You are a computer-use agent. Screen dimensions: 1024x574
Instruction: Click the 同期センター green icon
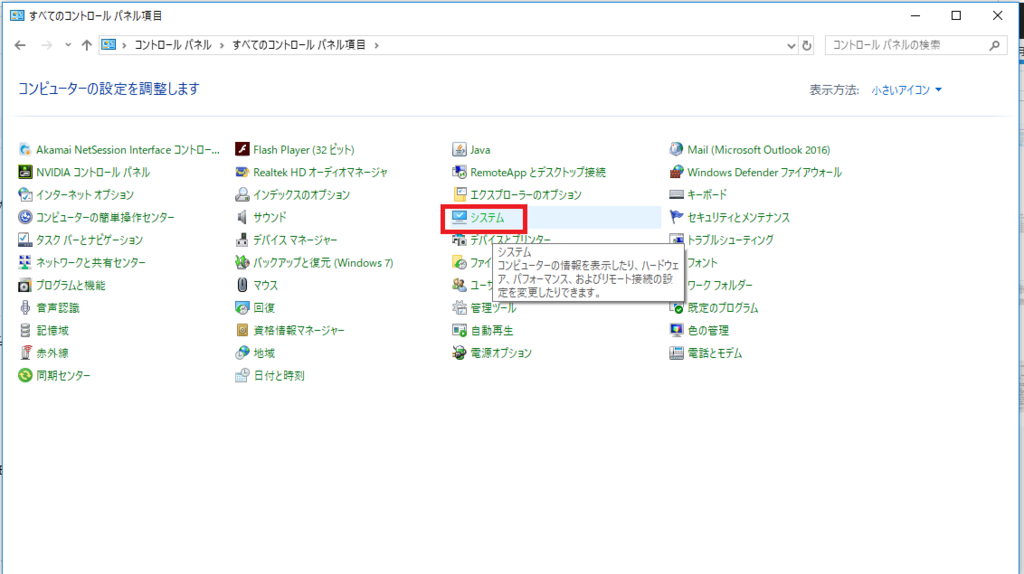25,375
